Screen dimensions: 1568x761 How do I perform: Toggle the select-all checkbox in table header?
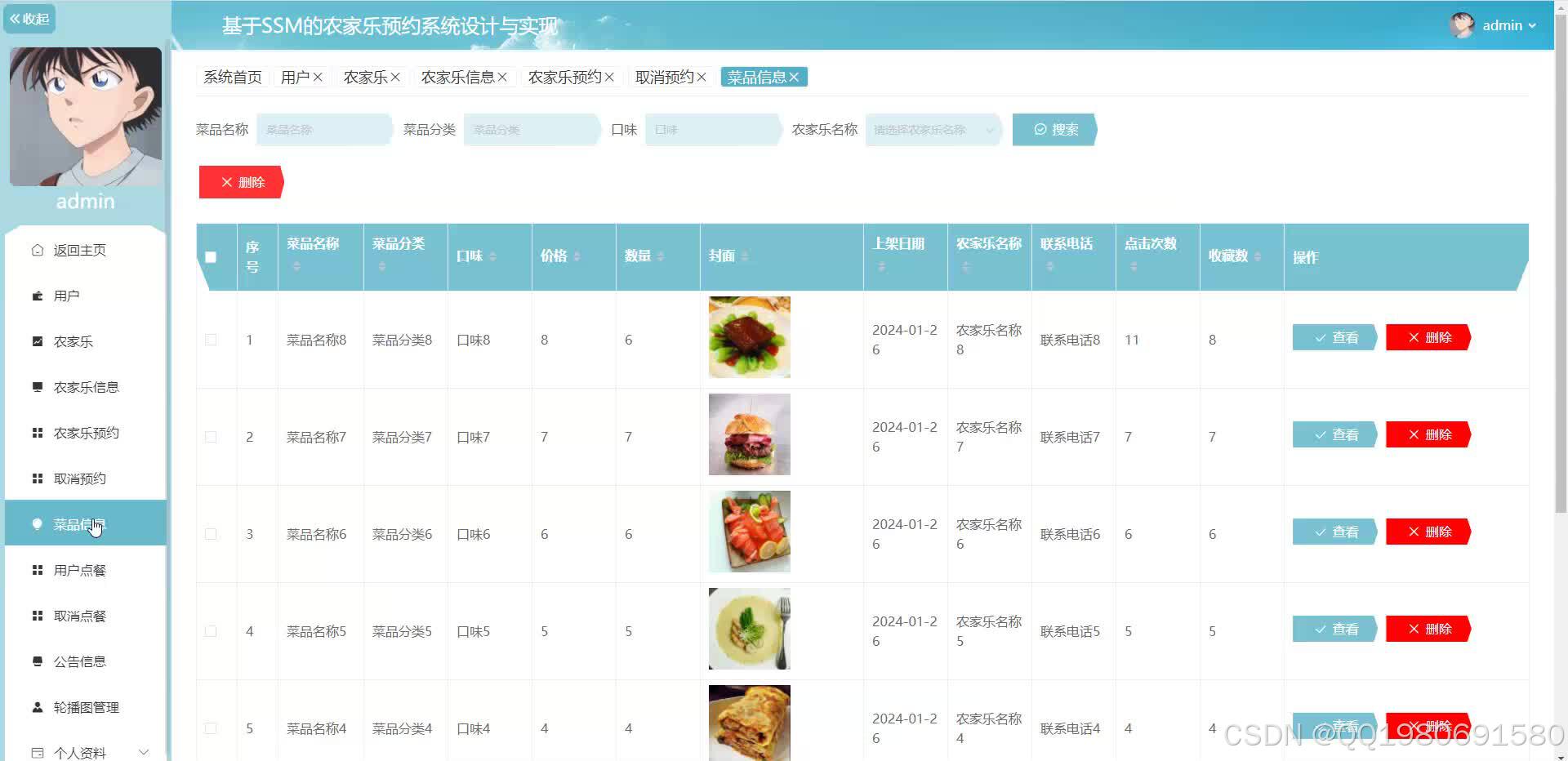211,257
